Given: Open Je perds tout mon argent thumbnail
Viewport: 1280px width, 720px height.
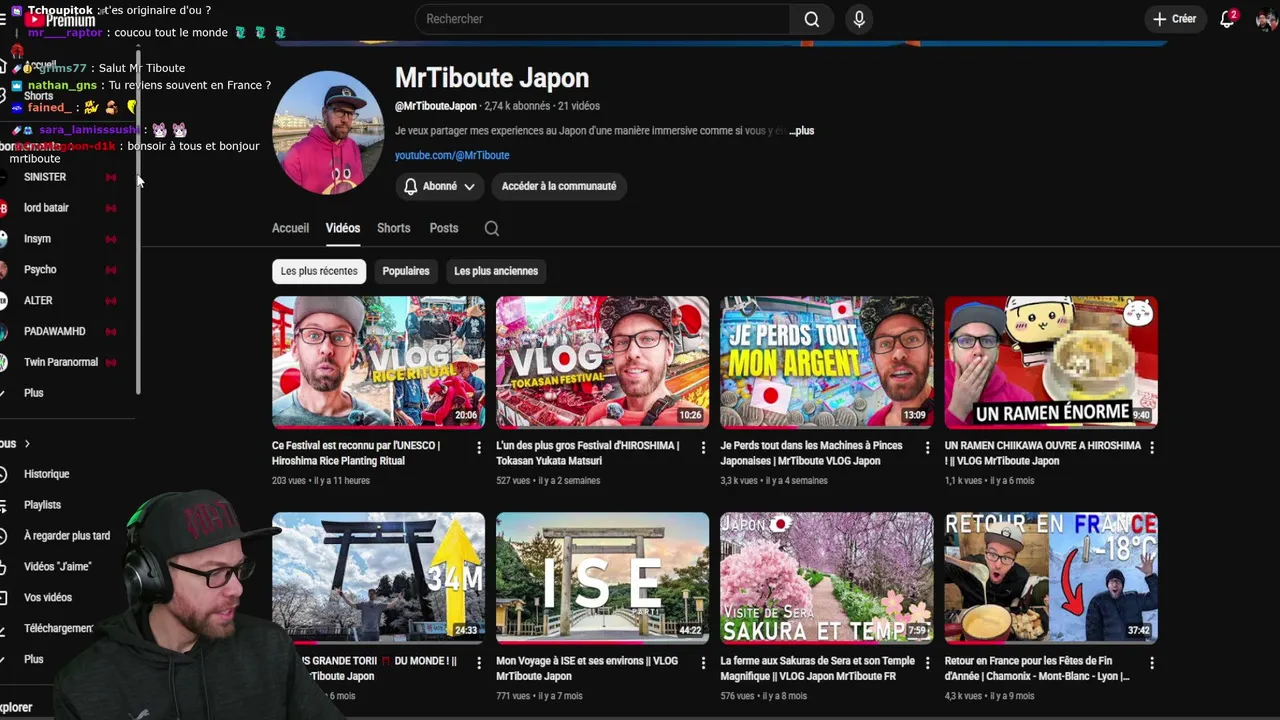Looking at the screenshot, I should [826, 362].
